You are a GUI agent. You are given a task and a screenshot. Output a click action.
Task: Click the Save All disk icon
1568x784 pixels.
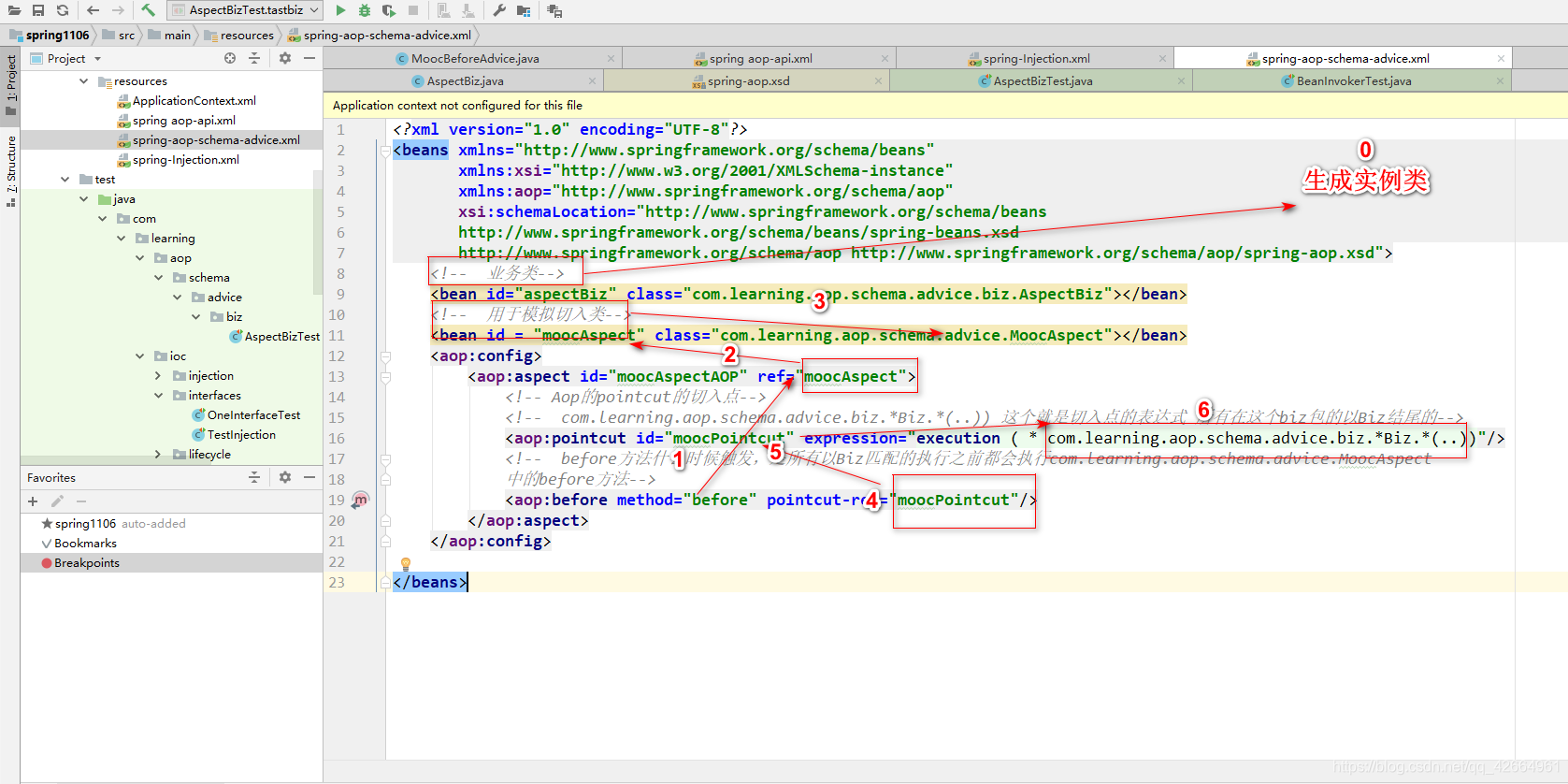click(38, 10)
